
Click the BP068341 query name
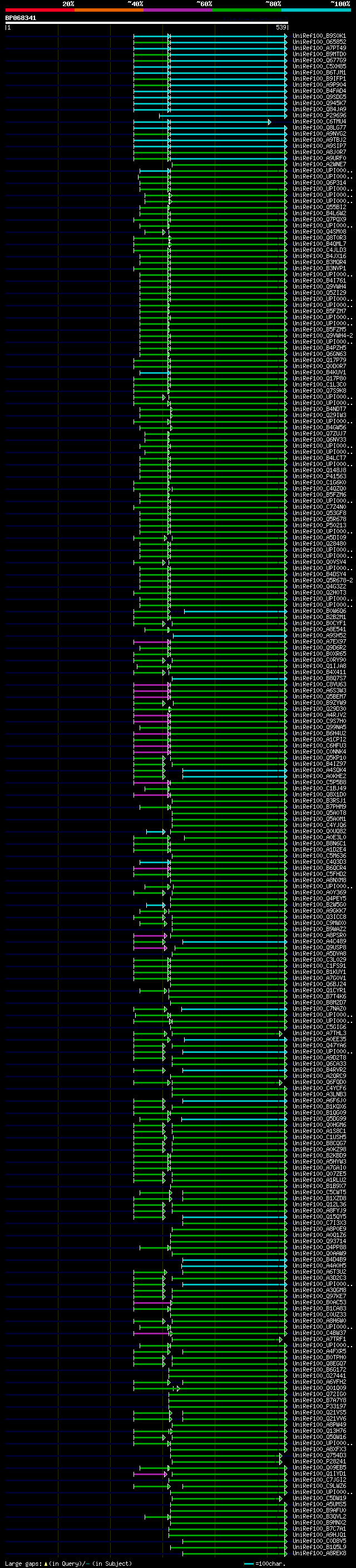(21, 18)
